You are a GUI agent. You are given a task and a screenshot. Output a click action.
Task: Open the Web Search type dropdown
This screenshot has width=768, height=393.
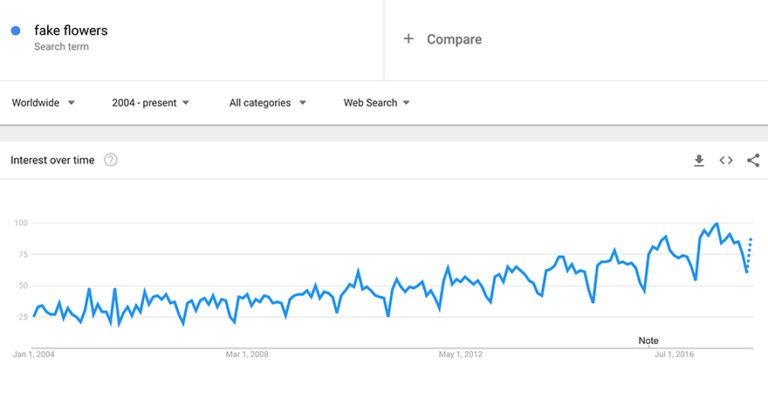tap(377, 103)
